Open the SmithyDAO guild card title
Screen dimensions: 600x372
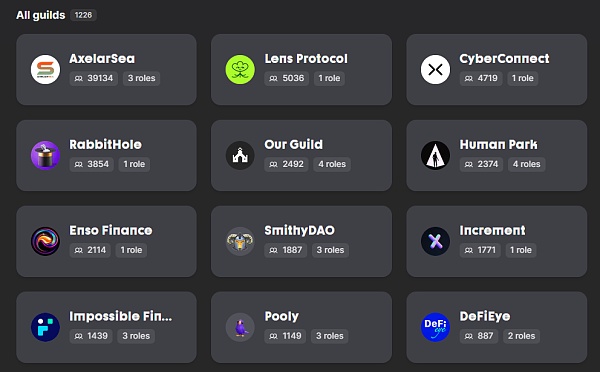pyautogui.click(x=300, y=230)
